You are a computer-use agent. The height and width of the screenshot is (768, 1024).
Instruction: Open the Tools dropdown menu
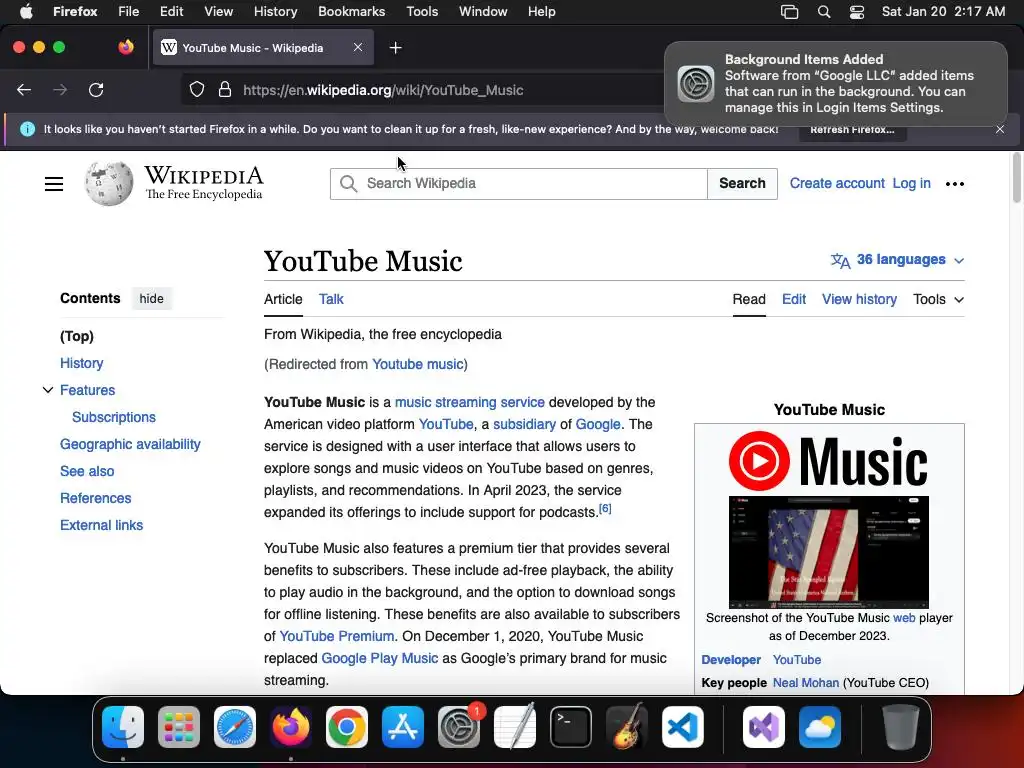[938, 299]
